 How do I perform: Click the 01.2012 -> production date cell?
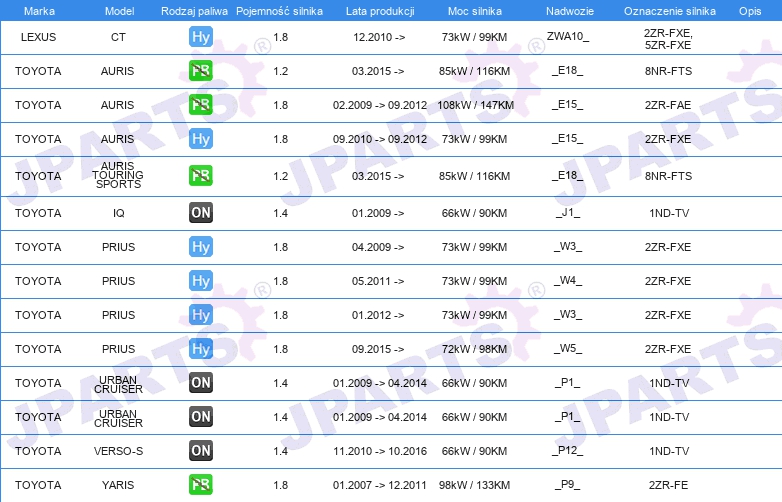[378, 315]
